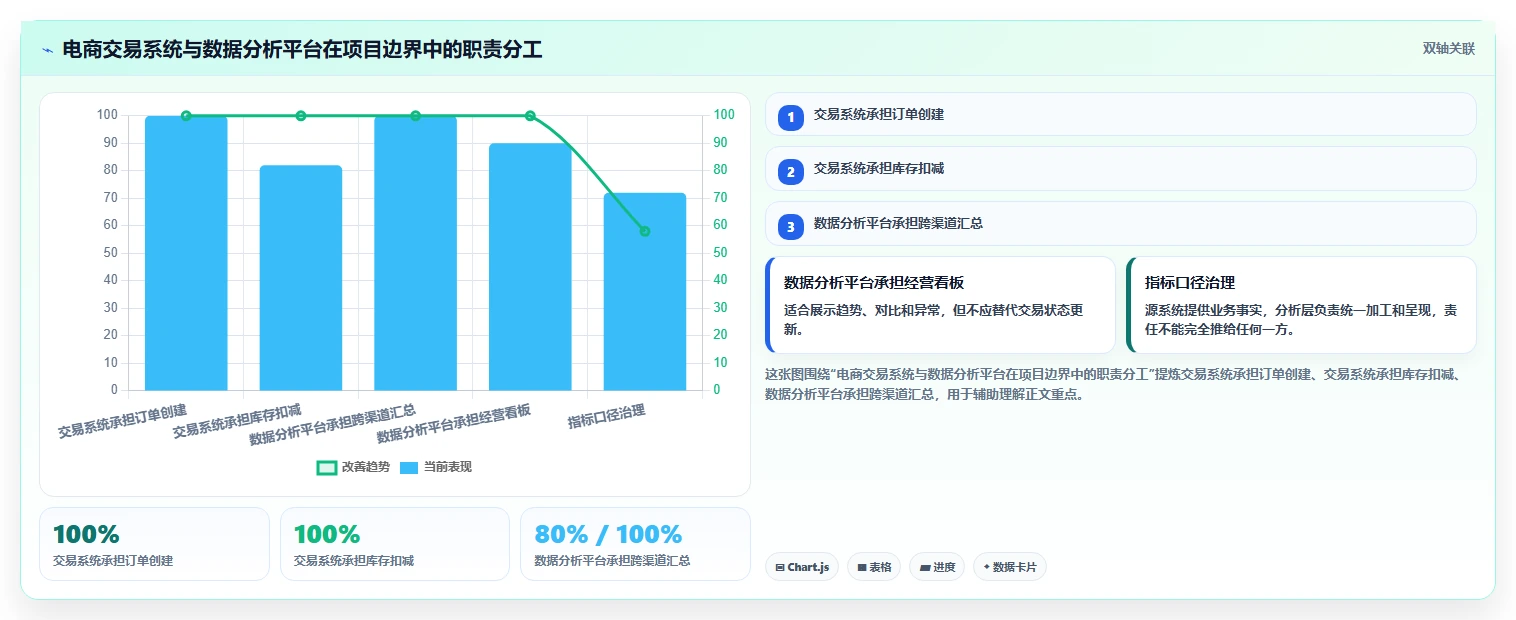Screen dimensions: 1516x620
Task: Click the blue bar for 交易系统承担库存扣减
Action: pyautogui.click(x=301, y=278)
